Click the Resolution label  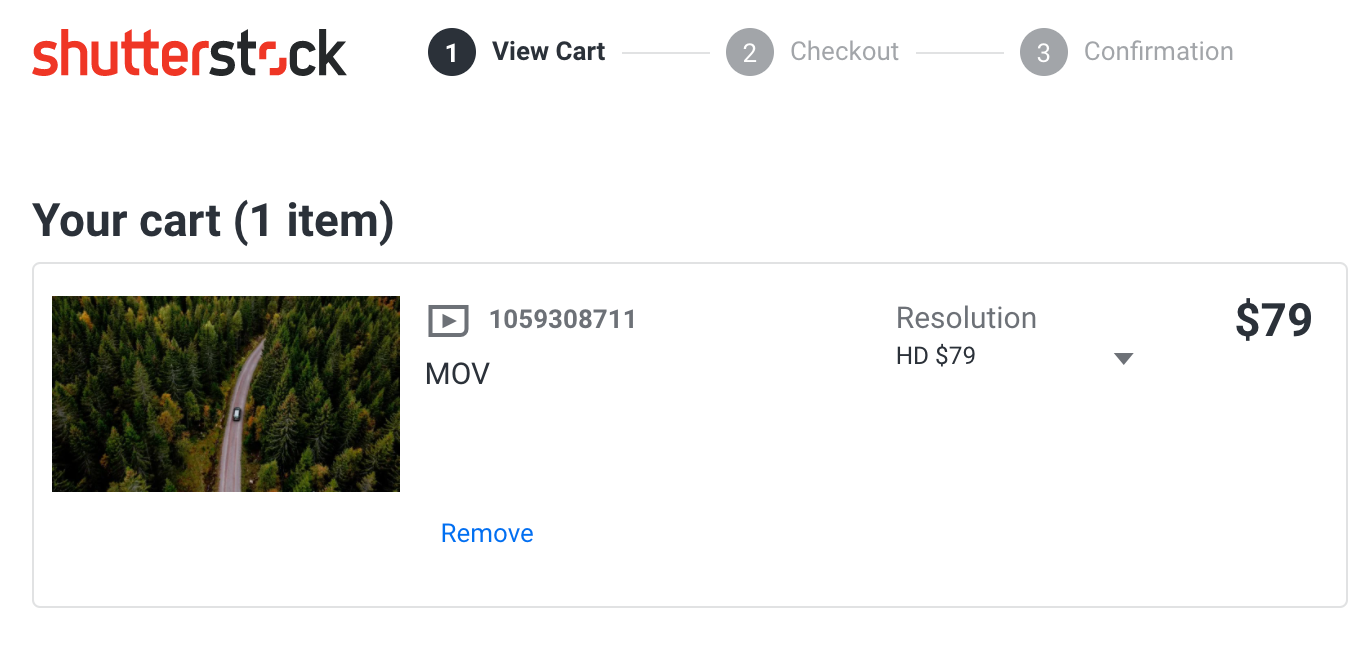[966, 318]
